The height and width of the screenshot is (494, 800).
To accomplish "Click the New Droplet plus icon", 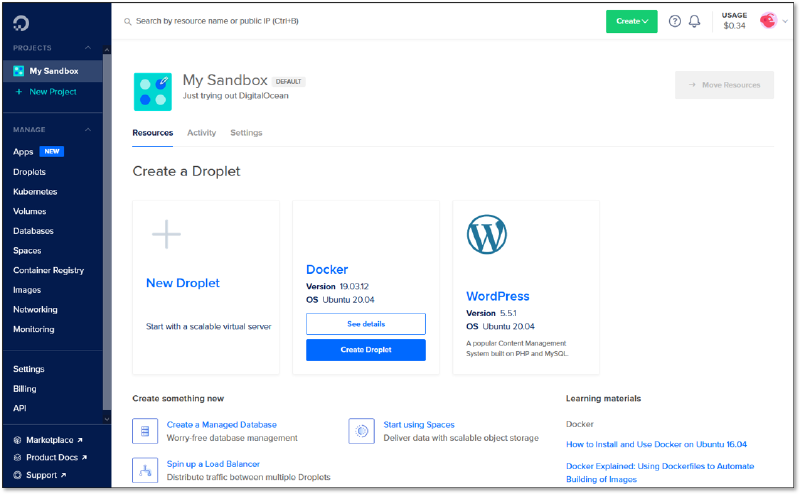I will click(x=166, y=235).
